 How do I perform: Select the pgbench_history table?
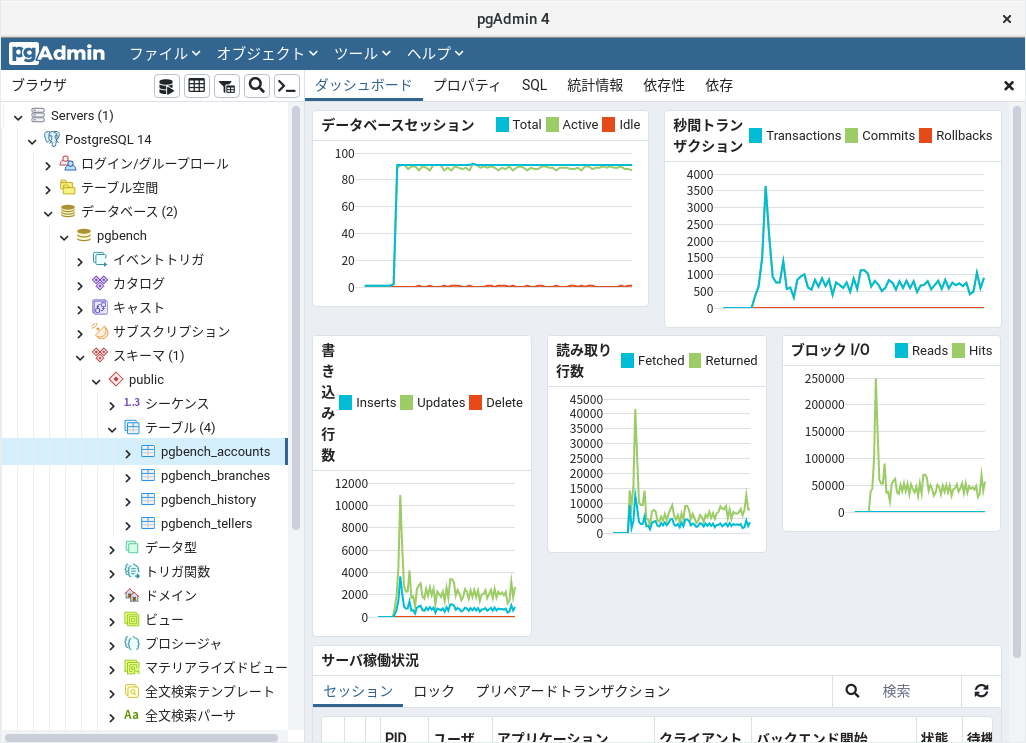[208, 500]
